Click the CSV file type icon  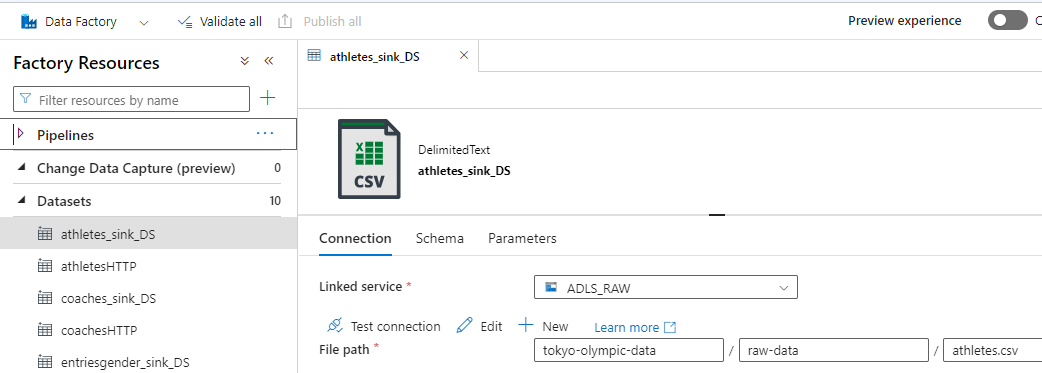(x=369, y=159)
